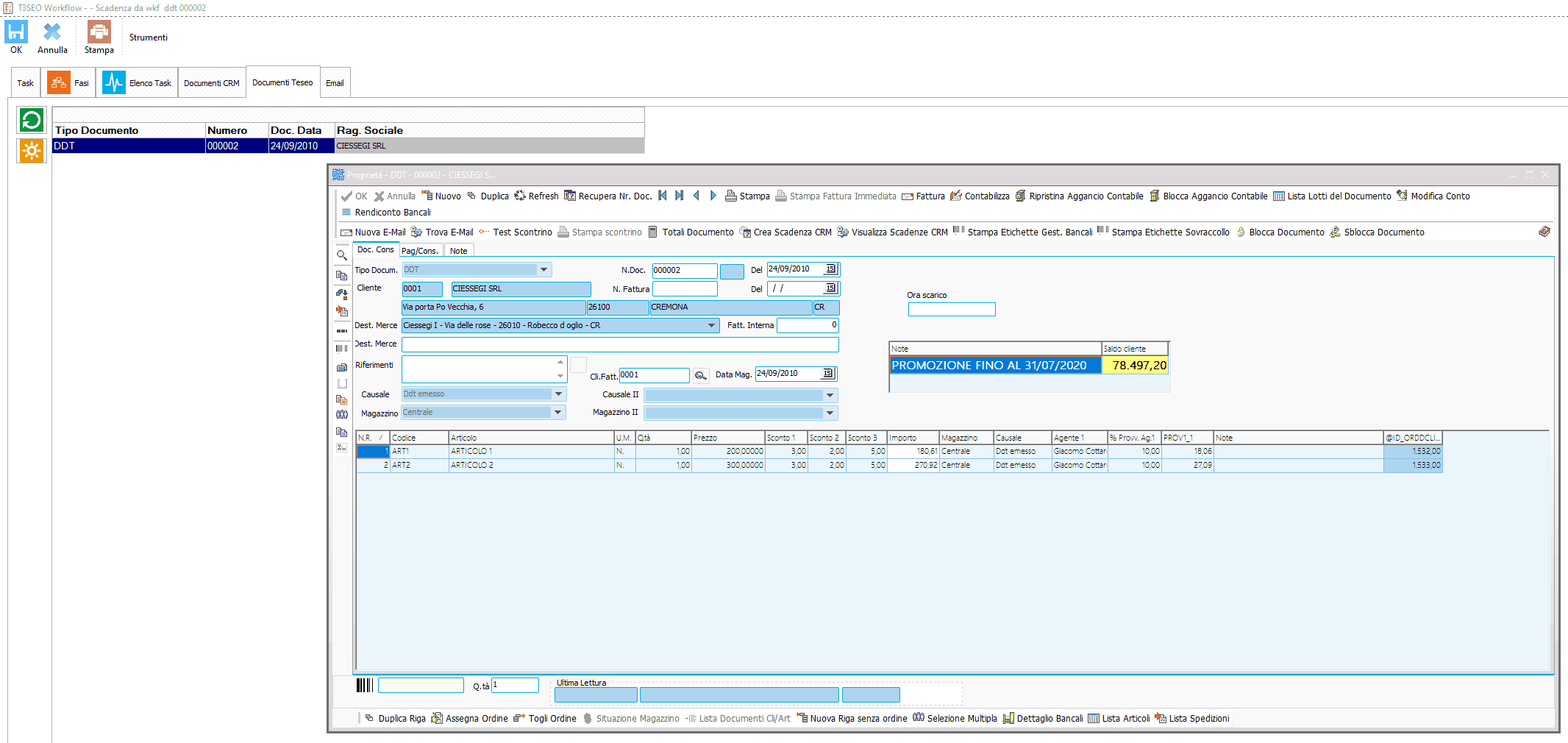This screenshot has height=743, width=1568.
Task: Click Recupera Nr. Doc. button
Action: (608, 196)
